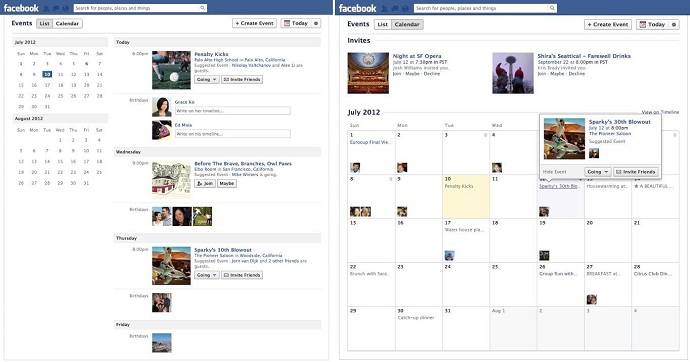The image size is (690, 362).
Task: Open Catch-up dinner entry on July 30
Action: click(x=416, y=318)
